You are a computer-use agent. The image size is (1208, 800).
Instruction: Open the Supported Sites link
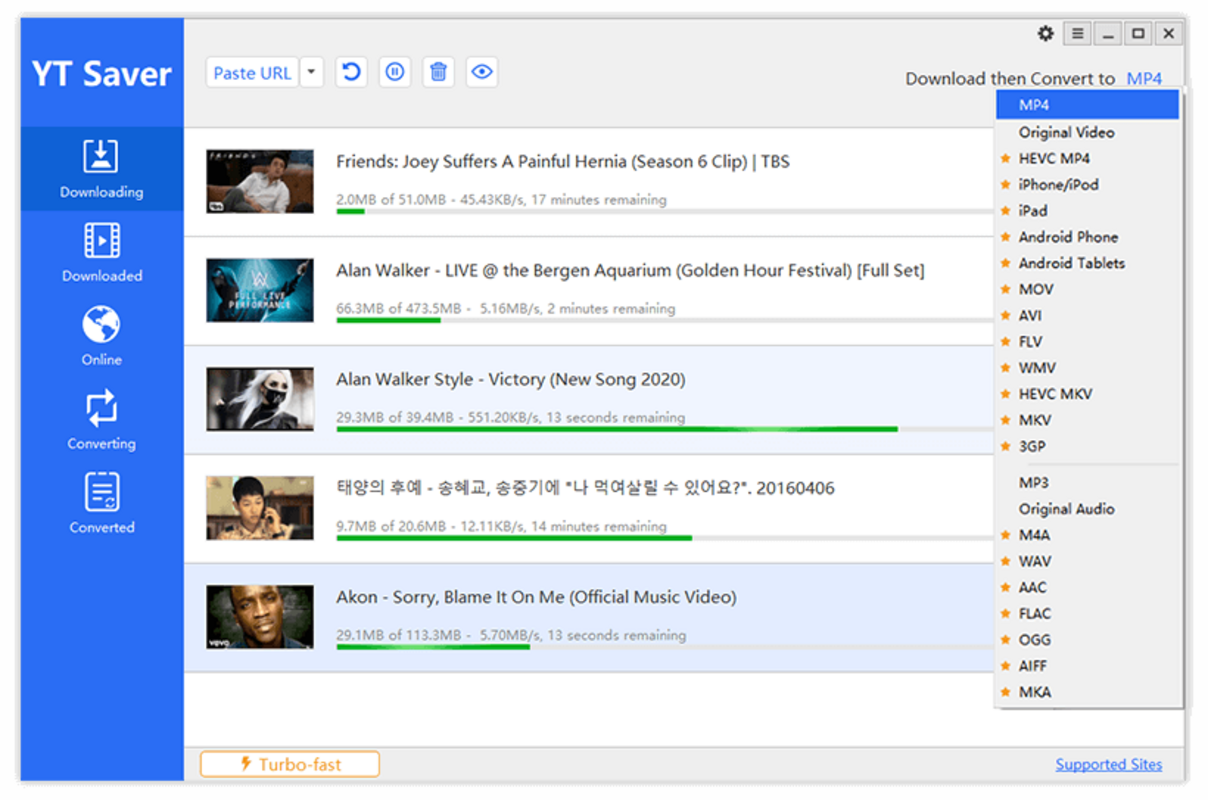pyautogui.click(x=1108, y=763)
